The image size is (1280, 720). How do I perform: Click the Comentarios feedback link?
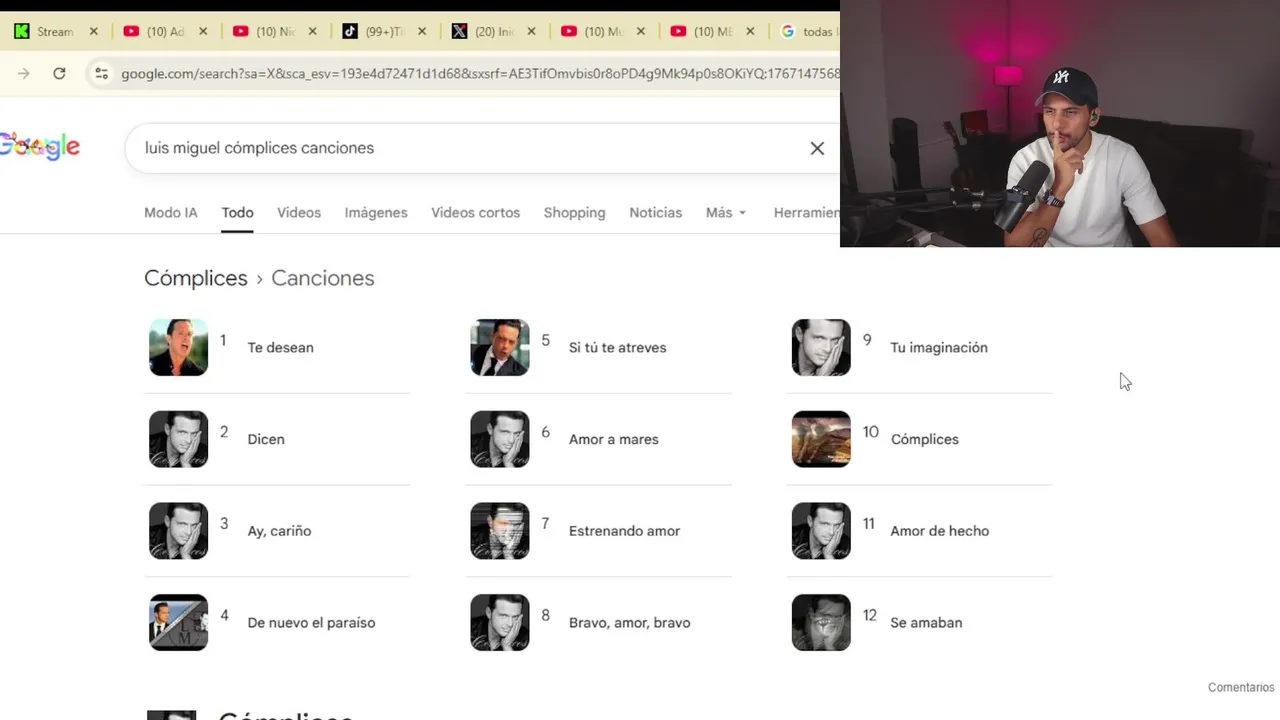[x=1241, y=688]
